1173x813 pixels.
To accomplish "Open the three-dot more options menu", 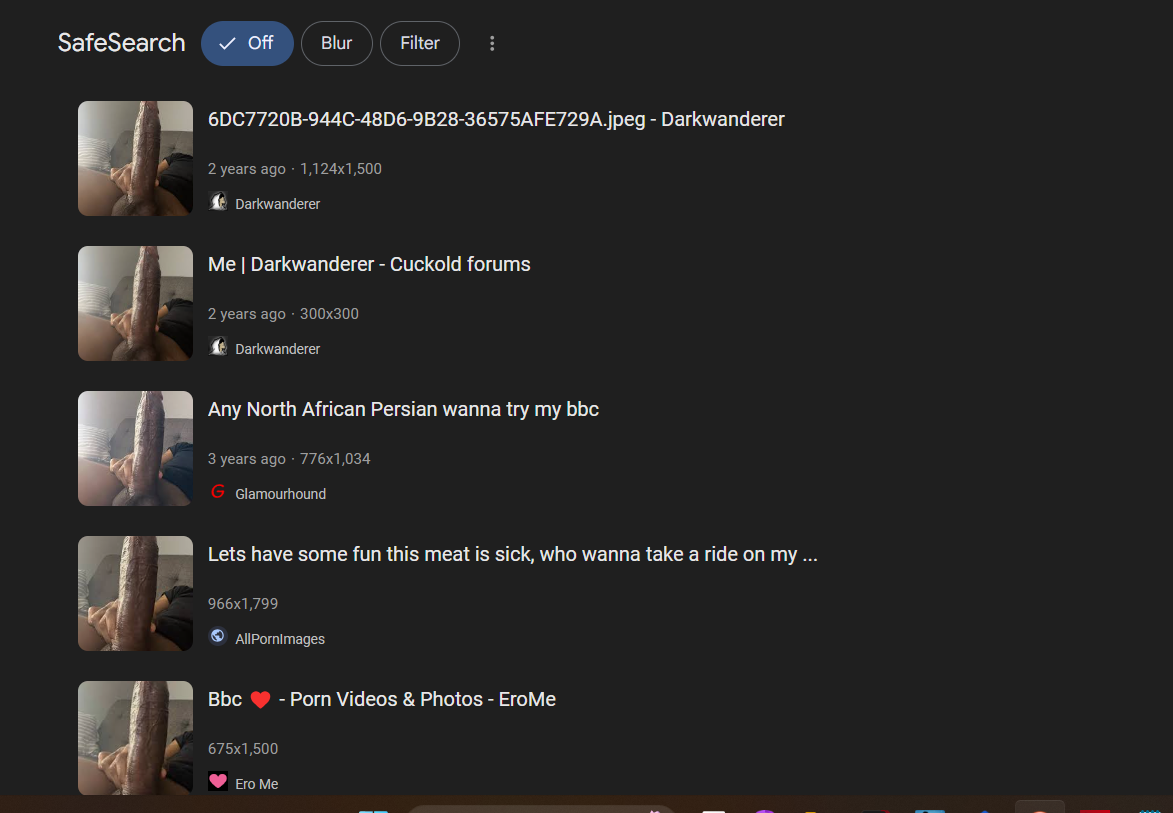I will pos(491,43).
